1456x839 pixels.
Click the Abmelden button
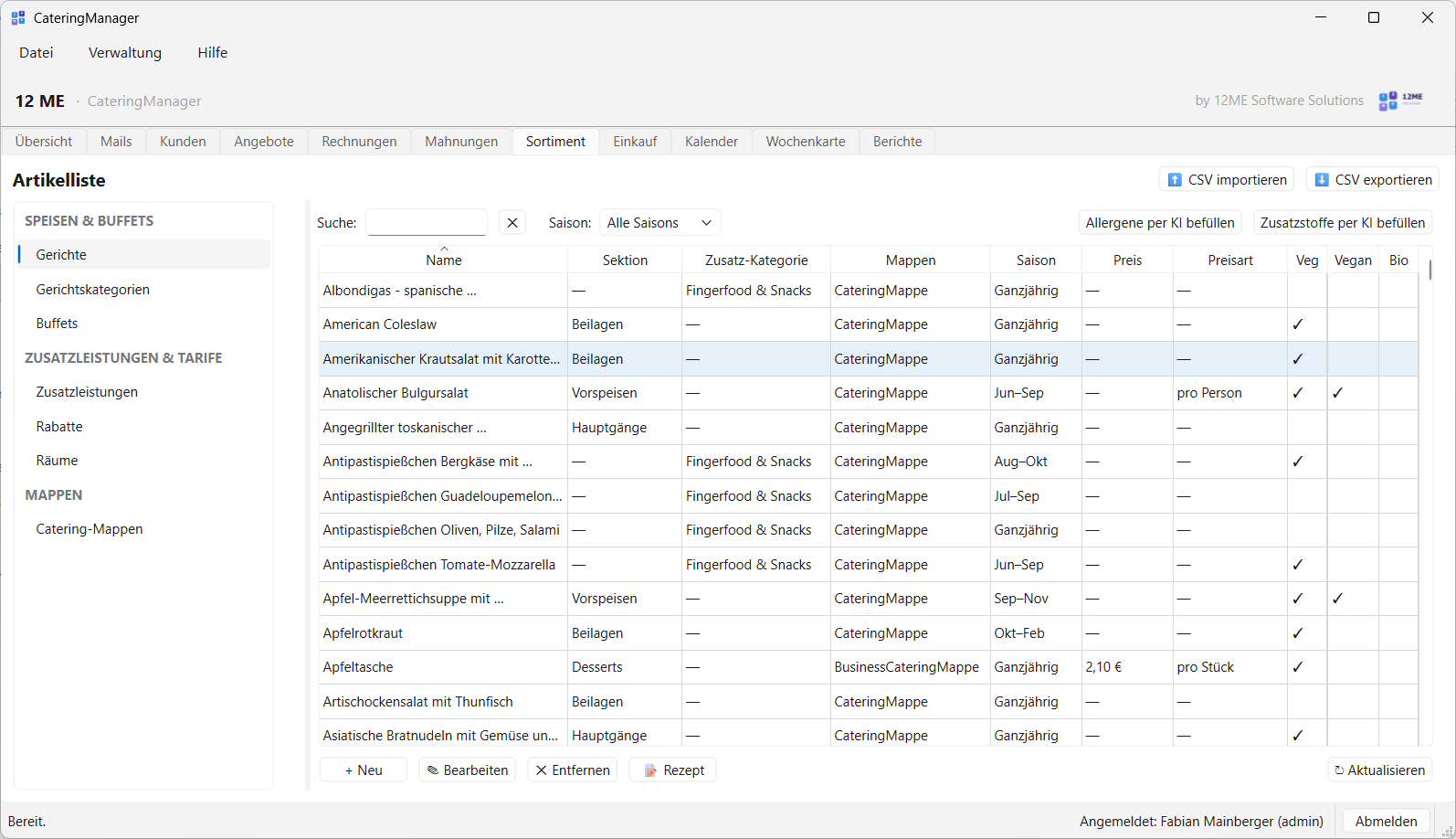[1386, 822]
